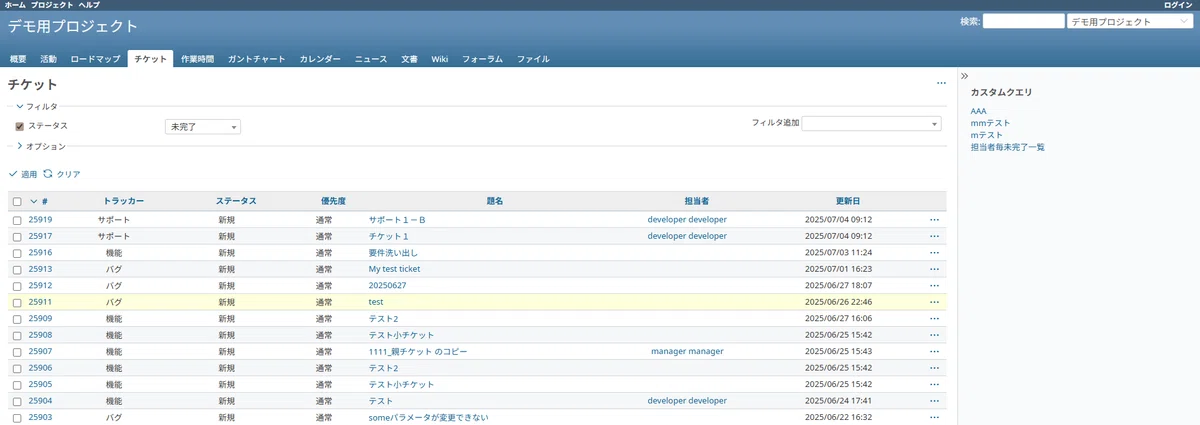
Task: Open the My test ticket subject link
Action: point(394,269)
